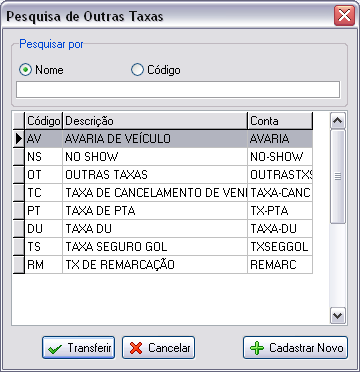Select the TX DE REMARCAÇÃO description cell
360x372 pixels.
(155, 265)
